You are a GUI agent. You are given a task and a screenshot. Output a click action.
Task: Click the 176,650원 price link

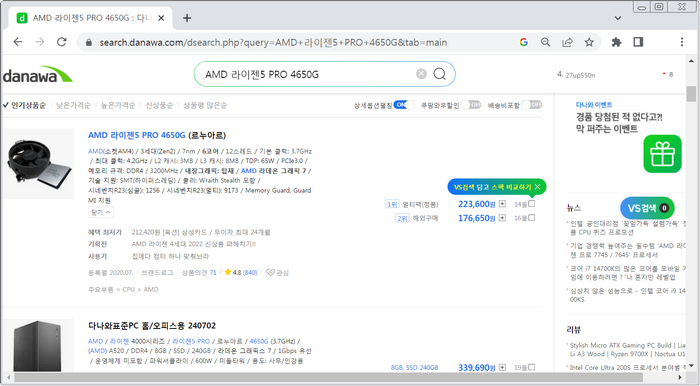(x=477, y=218)
